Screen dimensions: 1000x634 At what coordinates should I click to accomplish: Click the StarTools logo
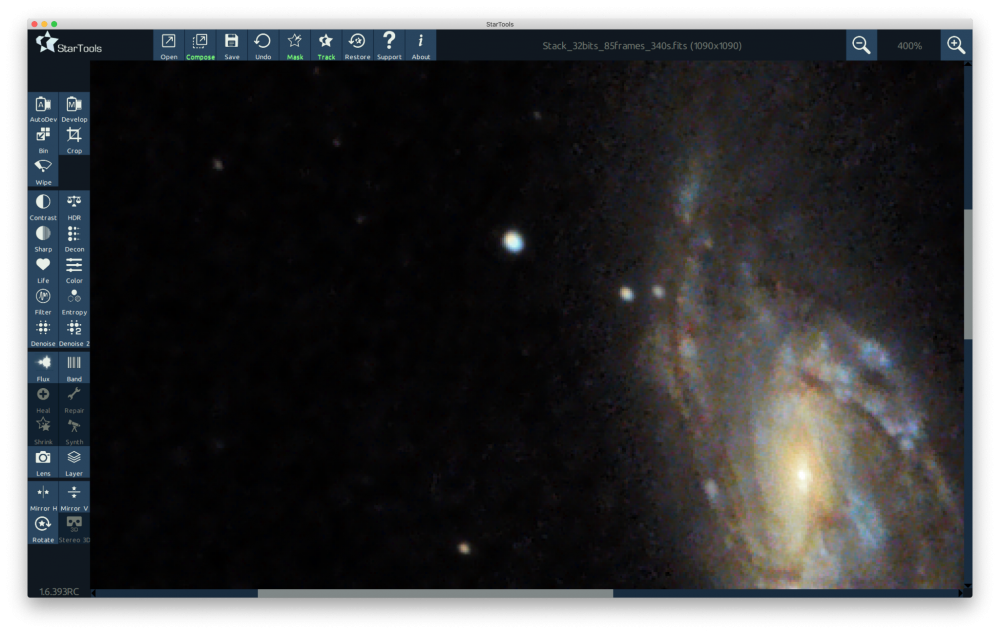pos(69,43)
